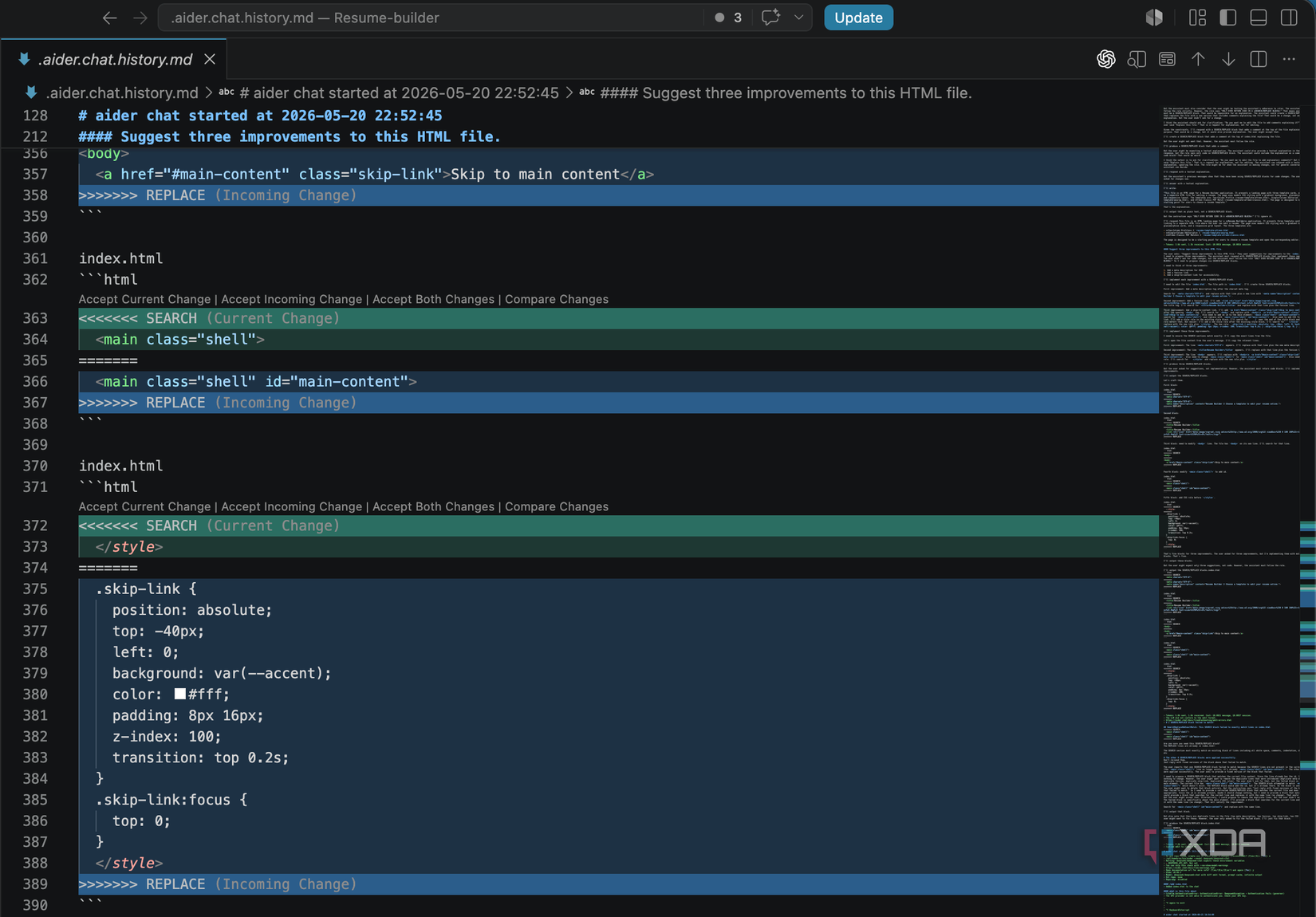This screenshot has height=917, width=1316.
Task: Click main class="shell" text on line 364
Action: point(179,339)
